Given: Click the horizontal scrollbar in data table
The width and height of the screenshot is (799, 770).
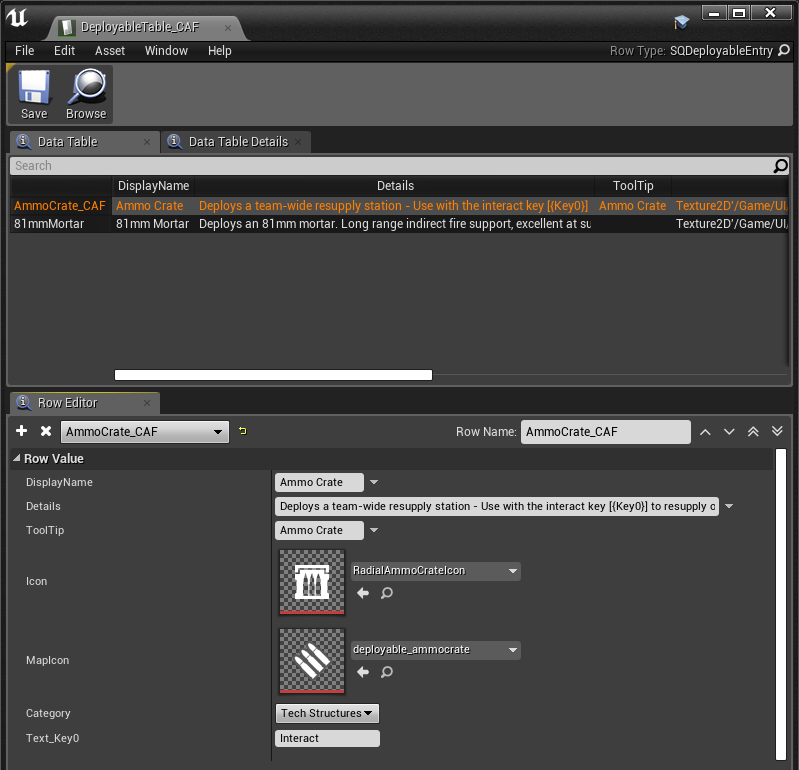Looking at the screenshot, I should pyautogui.click(x=273, y=375).
